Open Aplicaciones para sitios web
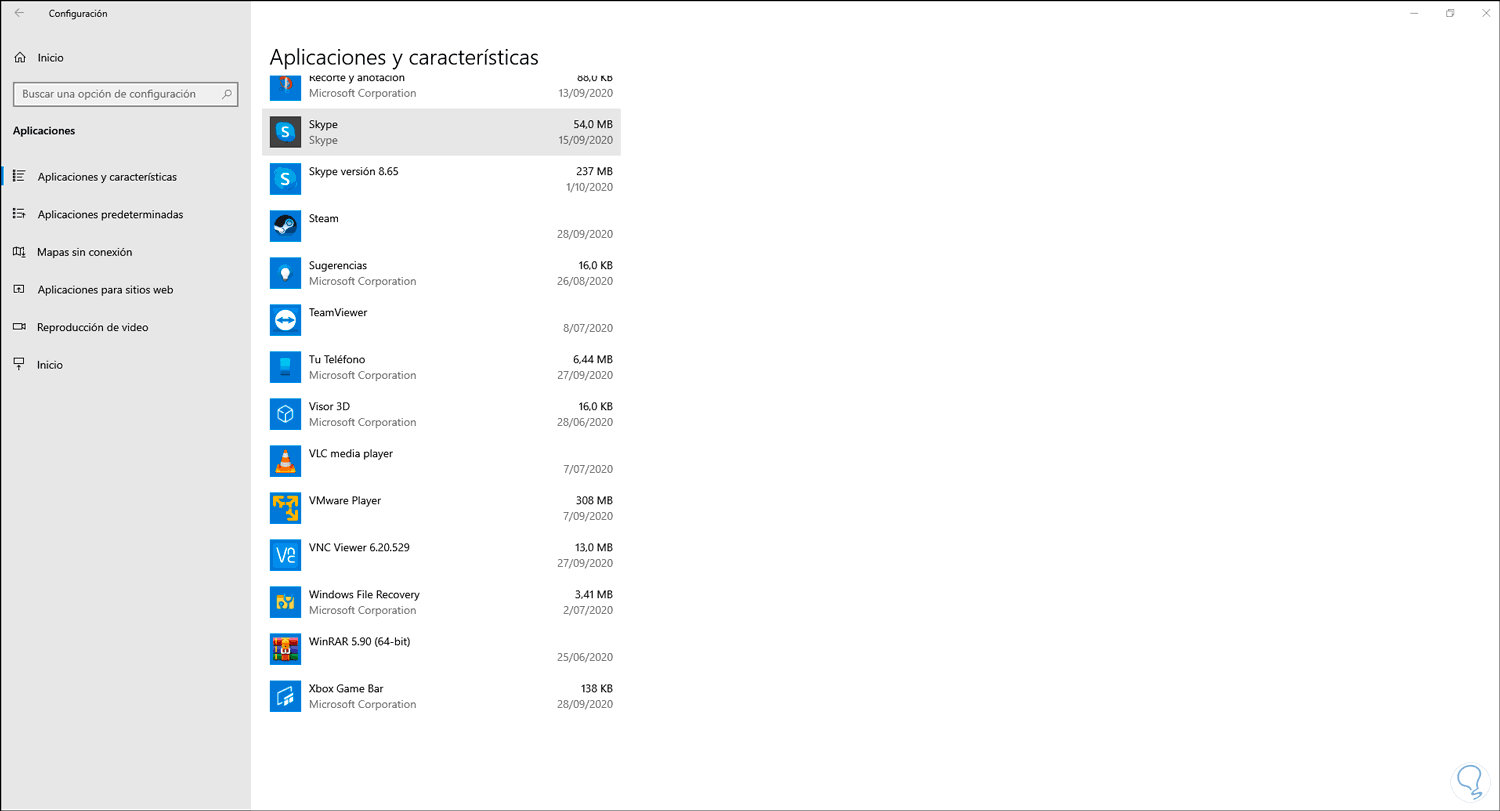The width and height of the screenshot is (1500, 811). point(105,290)
